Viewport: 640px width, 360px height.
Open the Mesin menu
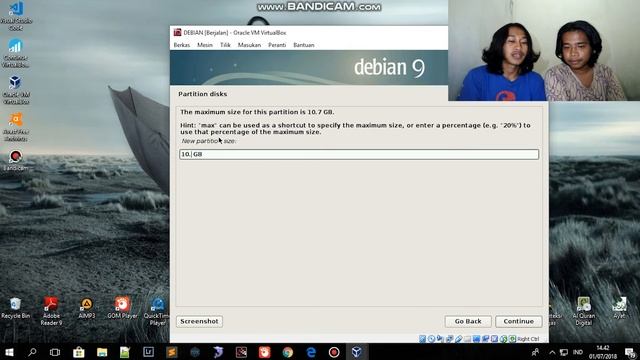tap(205, 45)
